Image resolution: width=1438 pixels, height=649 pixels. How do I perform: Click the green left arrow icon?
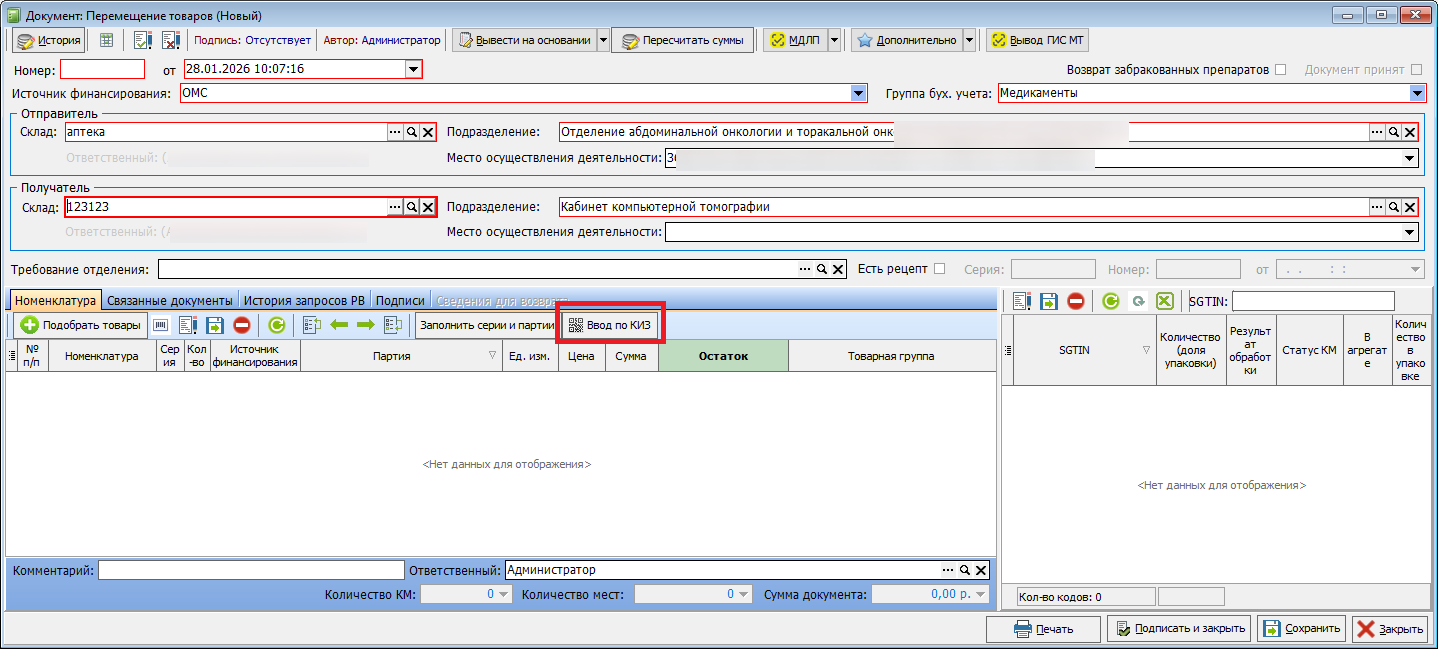(x=339, y=325)
